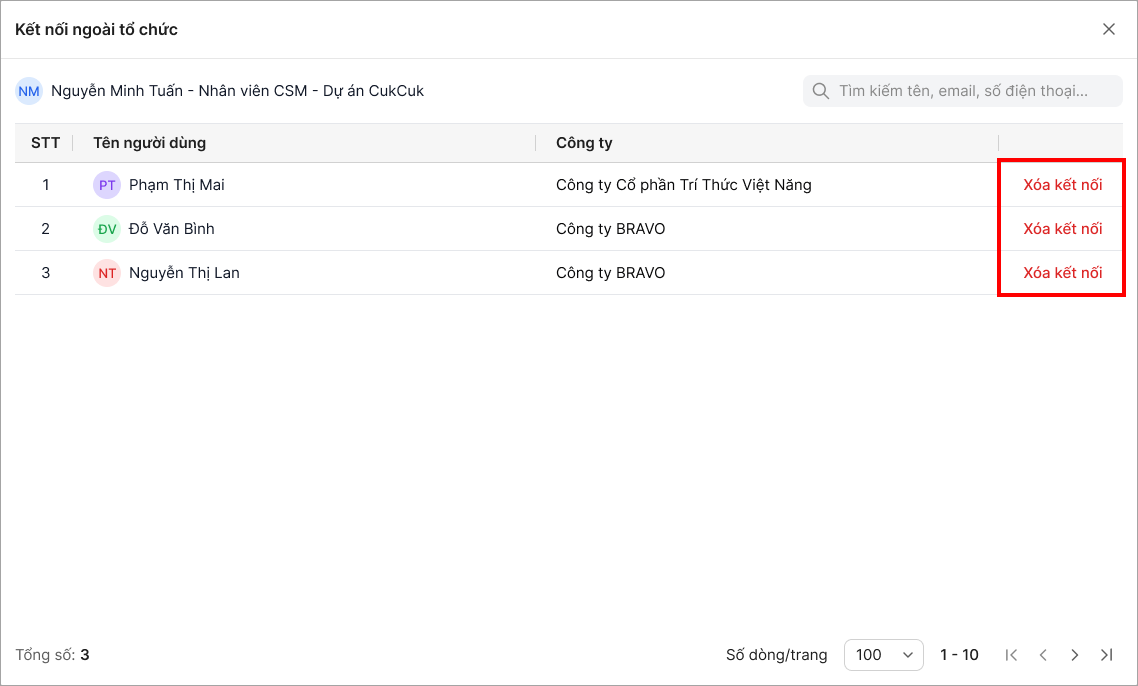Click the search magnifier icon
The image size is (1138, 686).
[x=821, y=91]
